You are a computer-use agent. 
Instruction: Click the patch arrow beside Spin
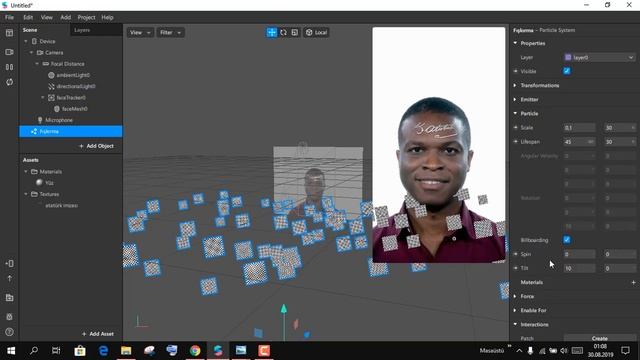point(516,254)
